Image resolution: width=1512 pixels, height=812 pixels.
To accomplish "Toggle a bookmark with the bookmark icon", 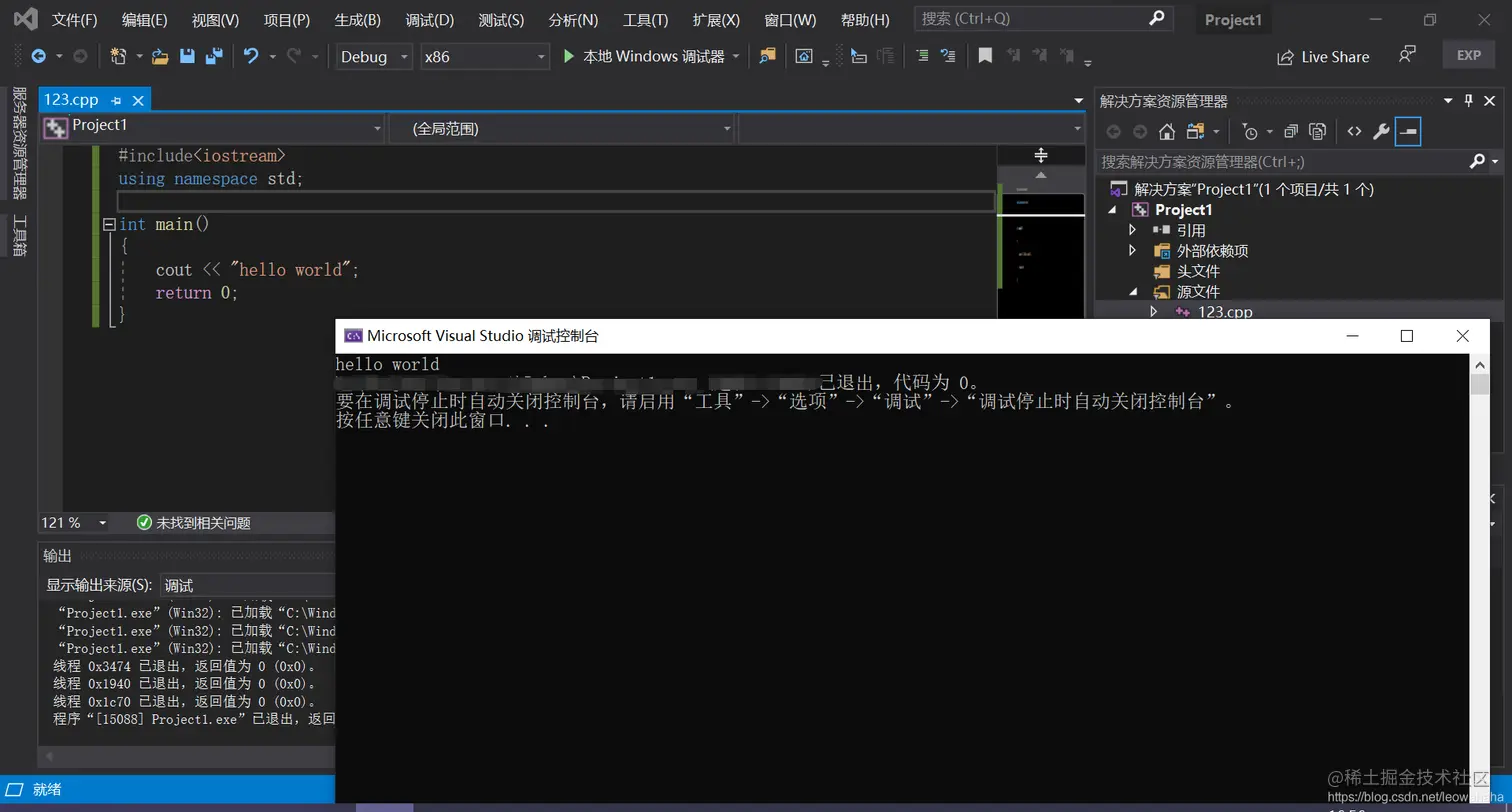I will 986,57.
